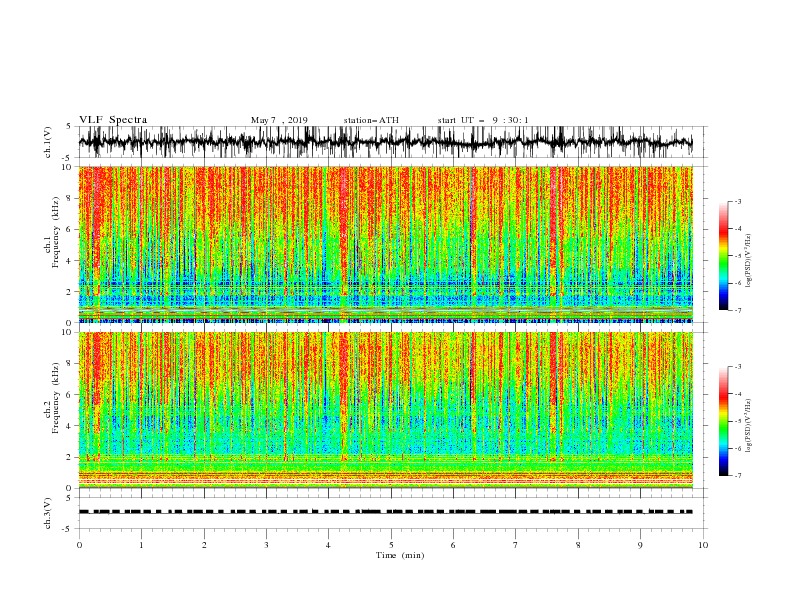Click the ch.2 "Frequency (kHz)" axis label

[x=56, y=398]
